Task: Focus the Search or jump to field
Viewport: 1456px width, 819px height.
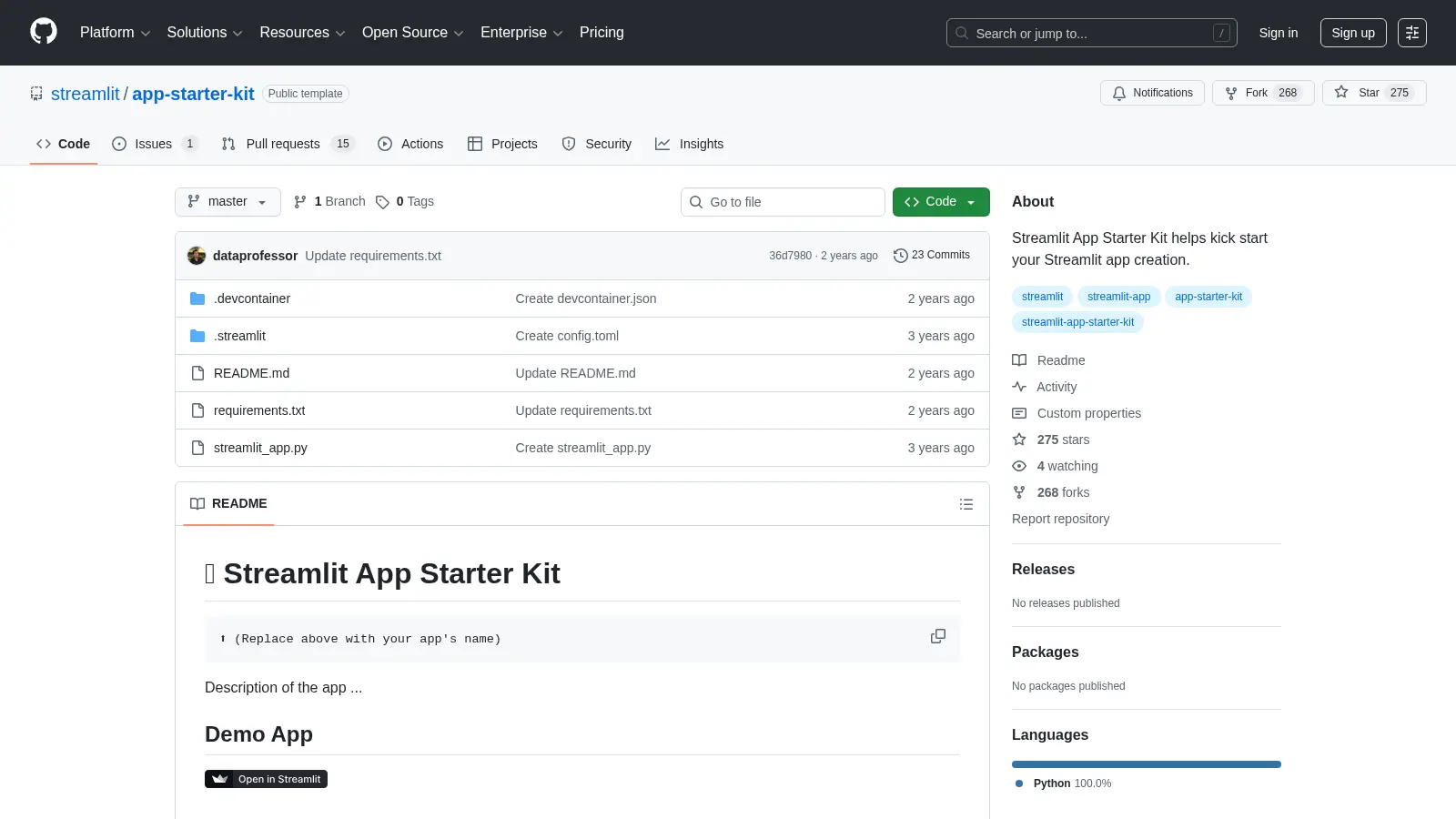Action: (1091, 33)
